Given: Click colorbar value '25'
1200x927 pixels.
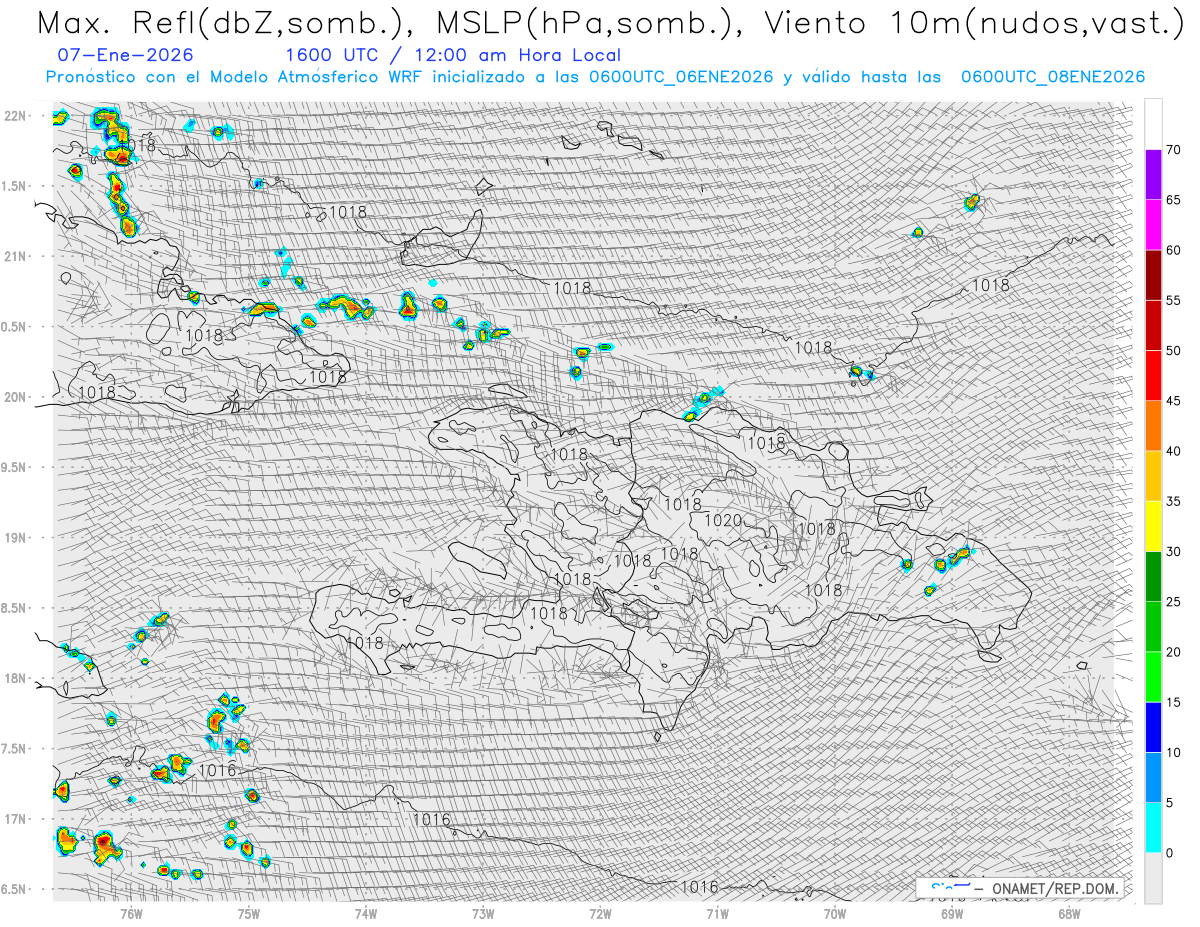Looking at the screenshot, I should coord(1173,602).
